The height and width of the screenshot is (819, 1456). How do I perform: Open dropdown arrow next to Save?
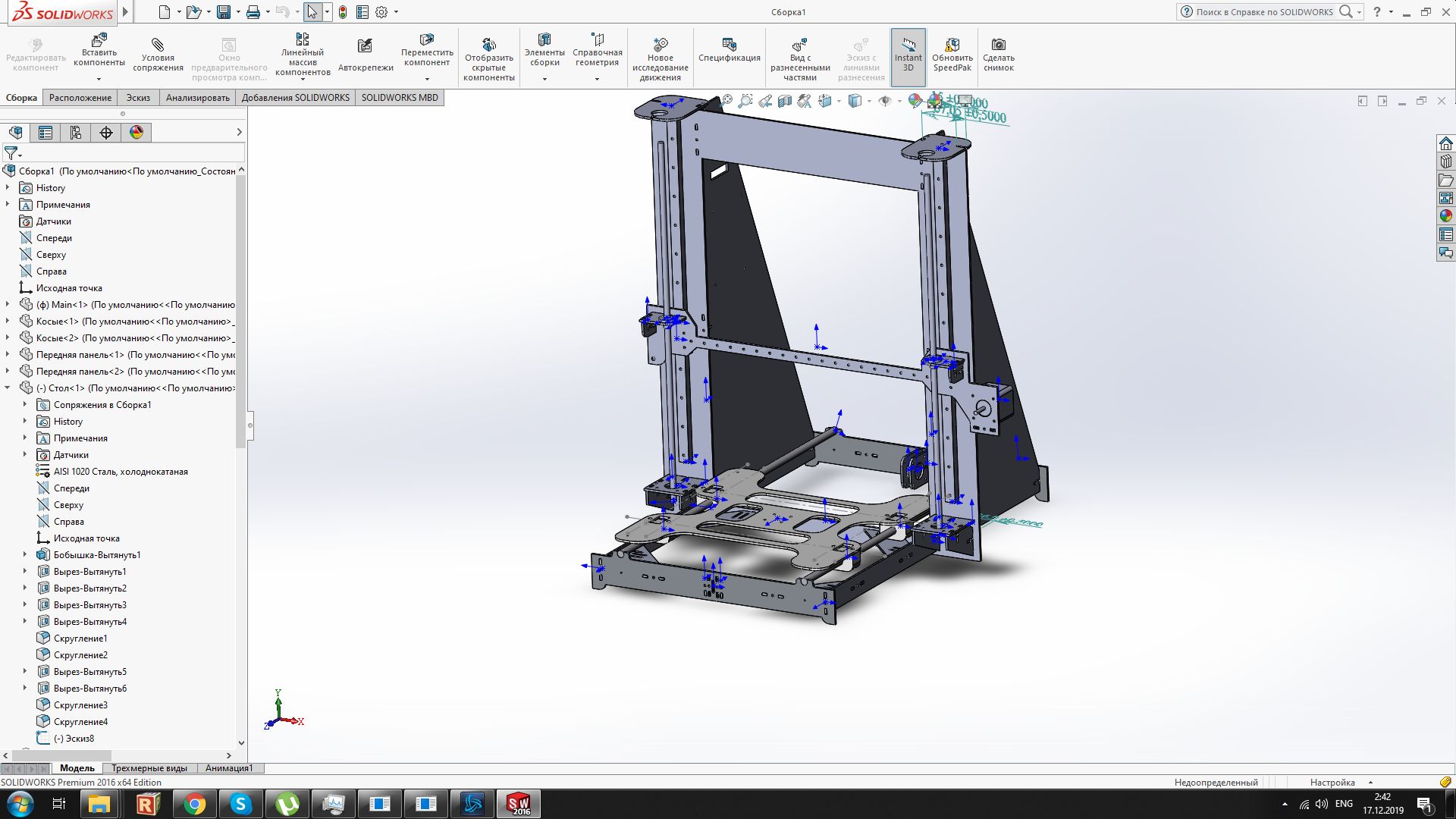coord(237,12)
